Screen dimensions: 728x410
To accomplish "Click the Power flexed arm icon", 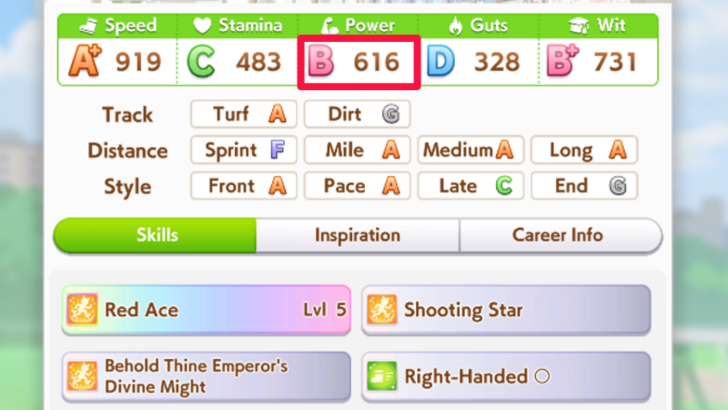I will click(x=329, y=26).
